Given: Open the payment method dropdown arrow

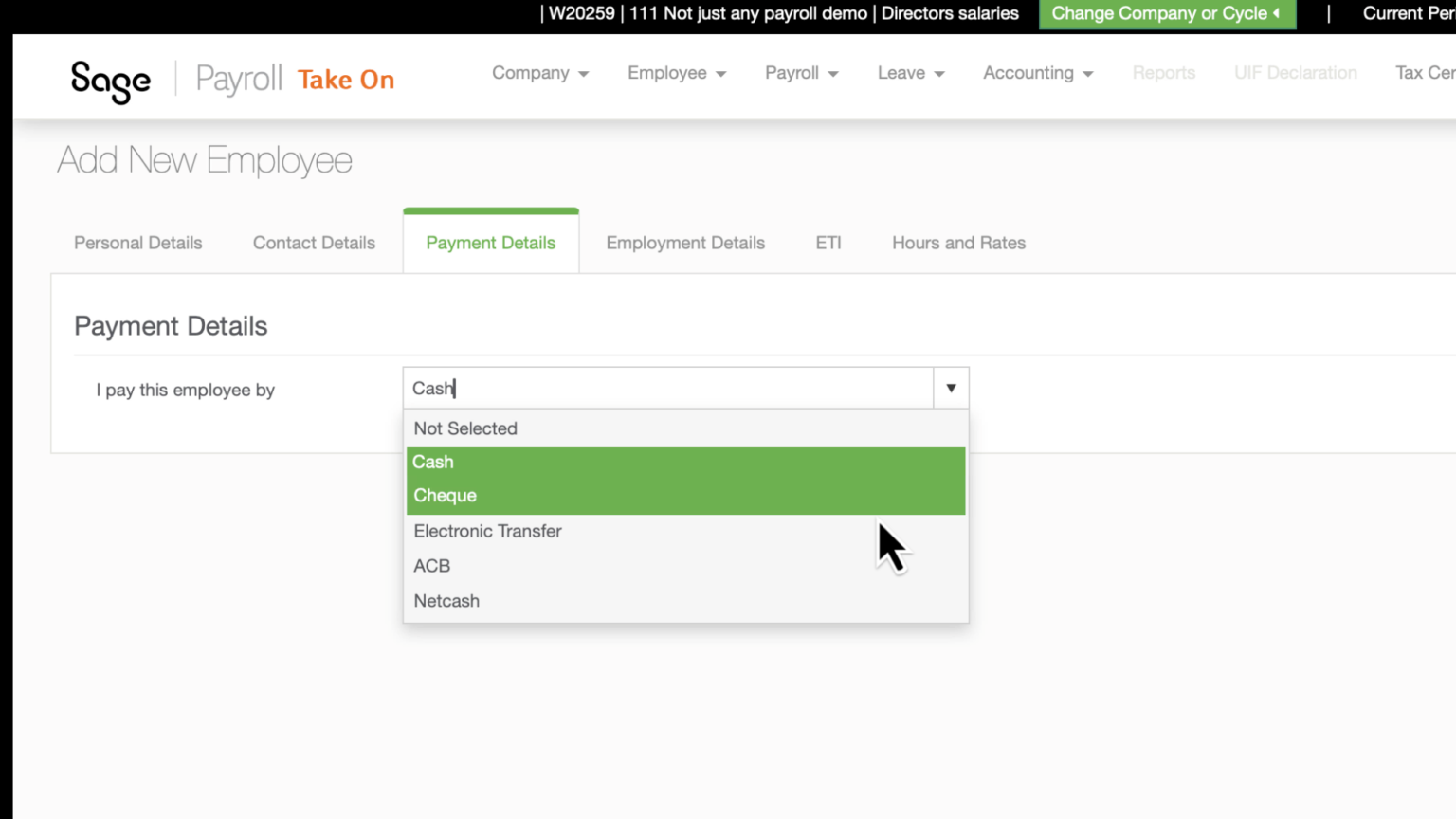Looking at the screenshot, I should click(950, 388).
